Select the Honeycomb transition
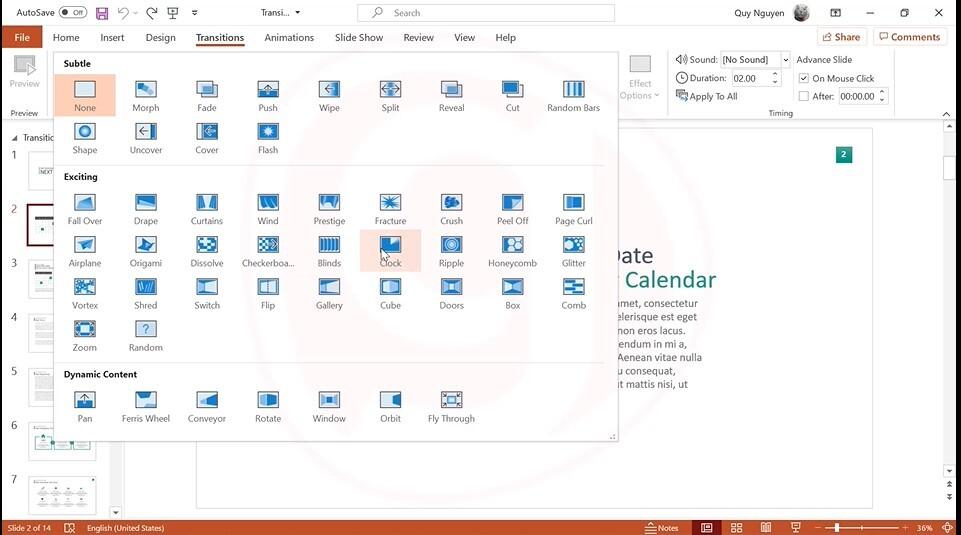 512,251
